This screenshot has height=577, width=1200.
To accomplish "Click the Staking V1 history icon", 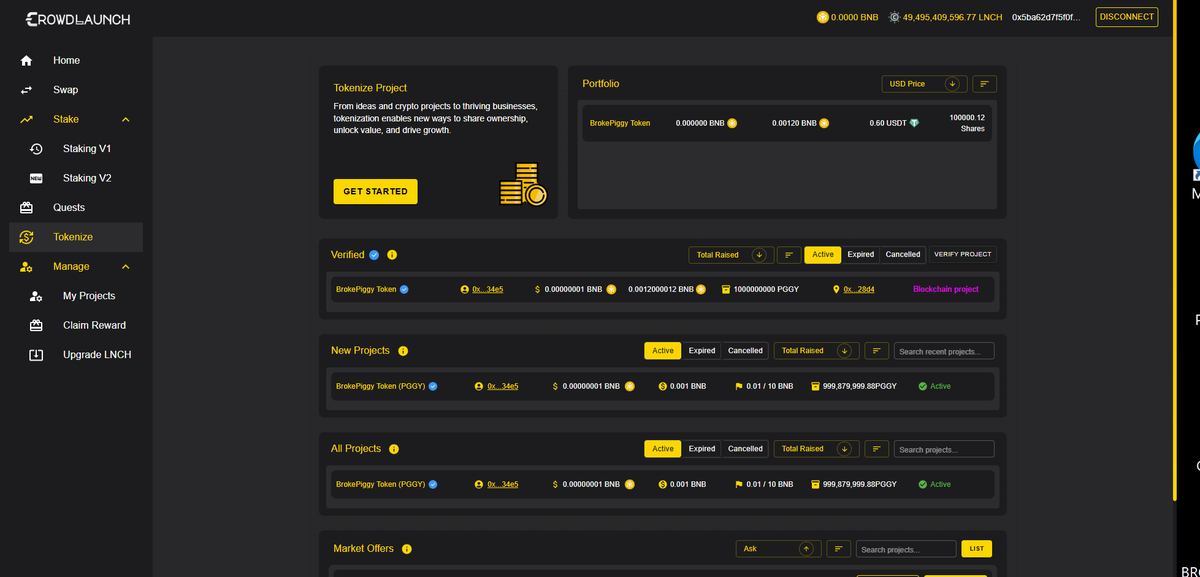I will click(x=36, y=149).
